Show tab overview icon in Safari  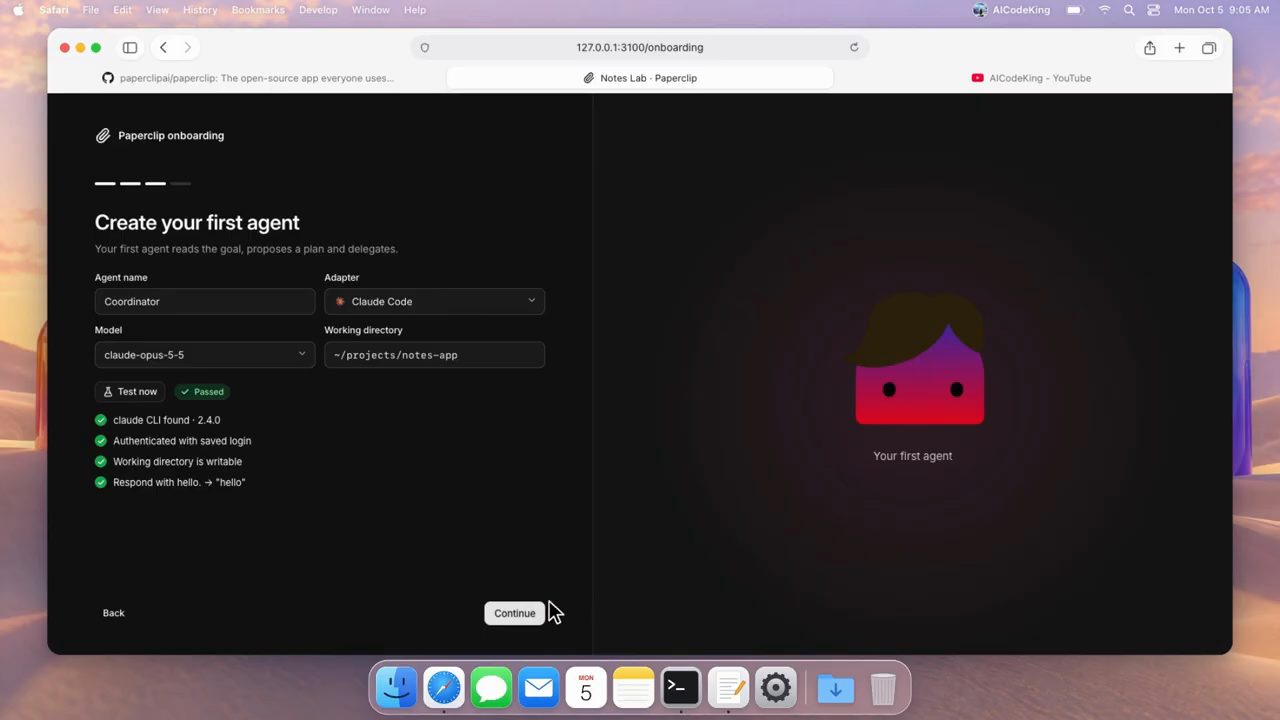point(1209,47)
